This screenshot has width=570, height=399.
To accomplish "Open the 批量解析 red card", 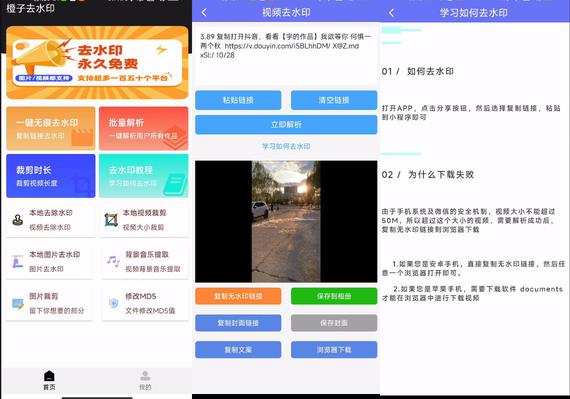I will click(x=144, y=128).
